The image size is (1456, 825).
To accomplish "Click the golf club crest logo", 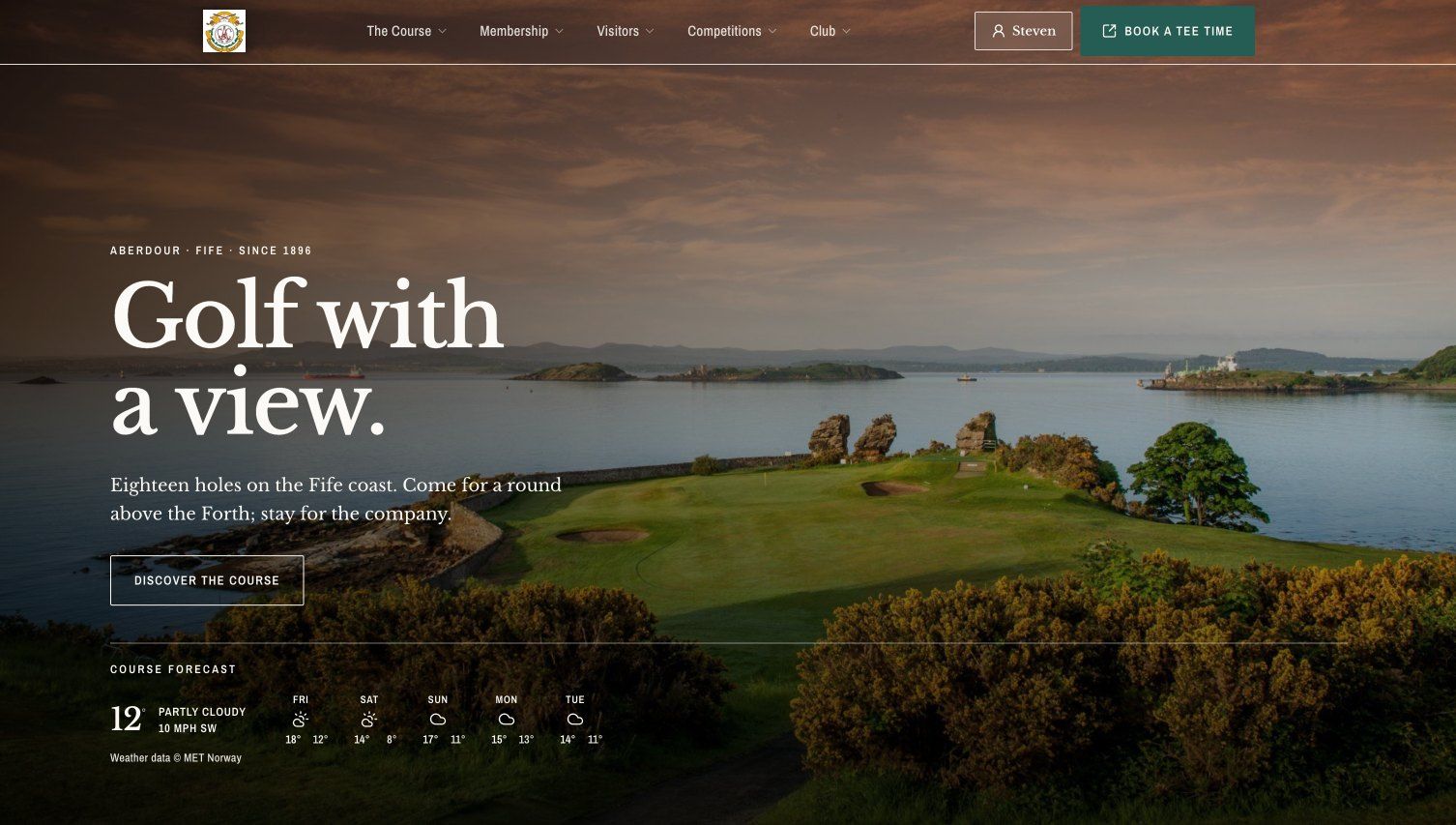I will 224,31.
